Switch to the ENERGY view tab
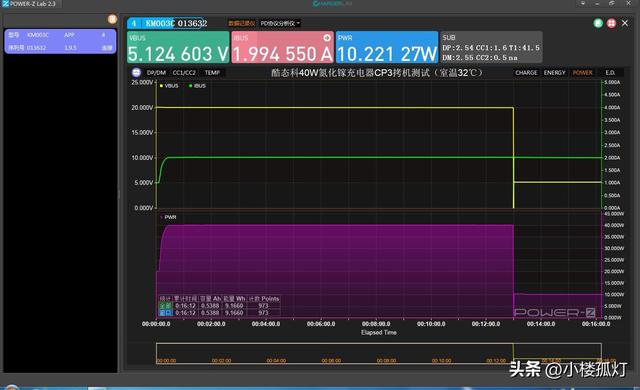Viewport: 640px width, 390px height. click(x=555, y=73)
